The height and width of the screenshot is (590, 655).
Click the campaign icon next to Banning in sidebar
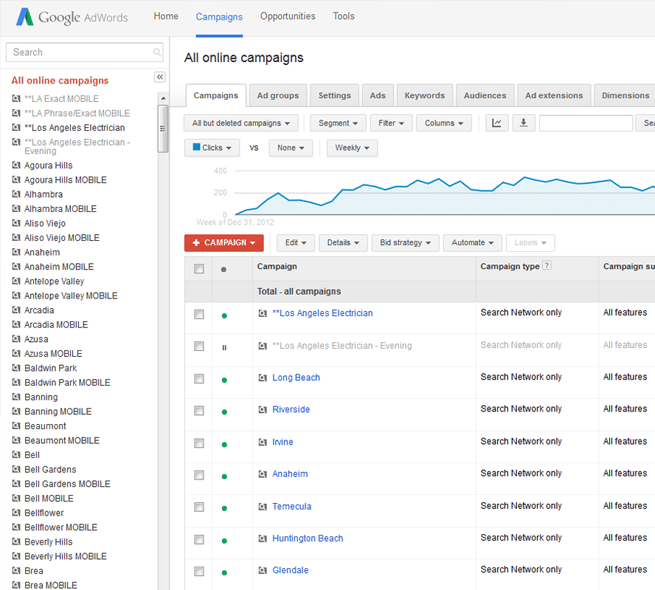point(16,397)
